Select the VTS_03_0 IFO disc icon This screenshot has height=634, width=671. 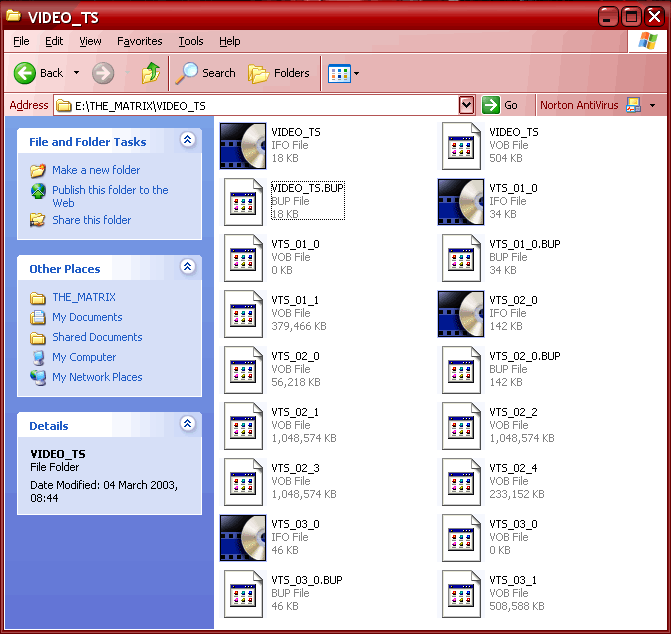pos(243,538)
